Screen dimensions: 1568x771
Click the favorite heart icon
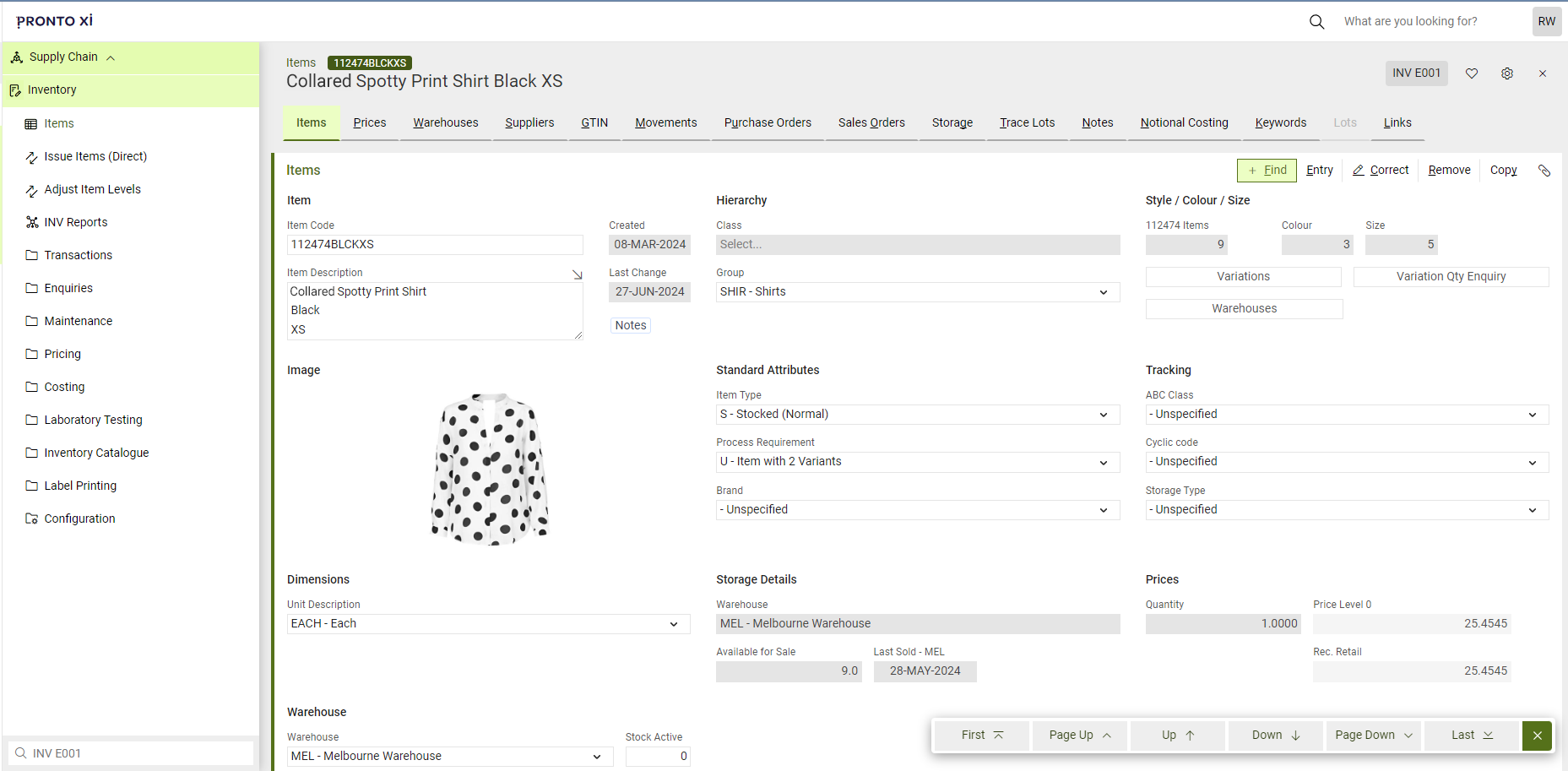pyautogui.click(x=1472, y=73)
